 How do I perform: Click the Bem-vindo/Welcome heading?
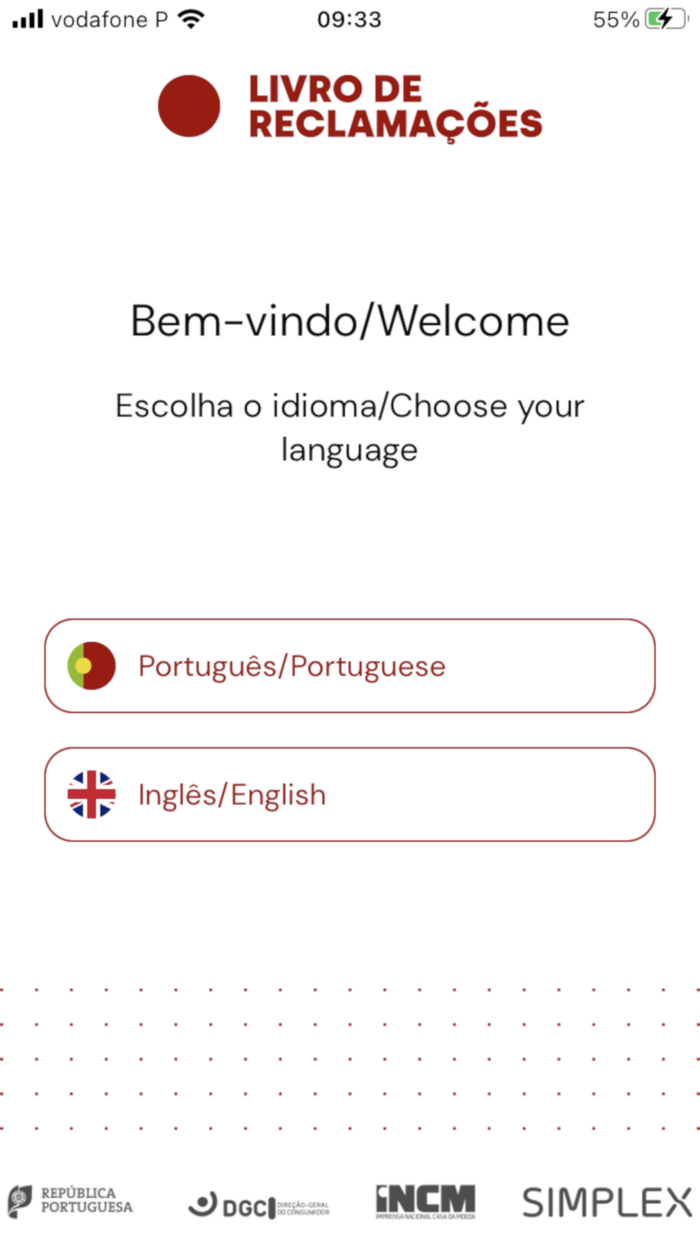pyautogui.click(x=349, y=320)
